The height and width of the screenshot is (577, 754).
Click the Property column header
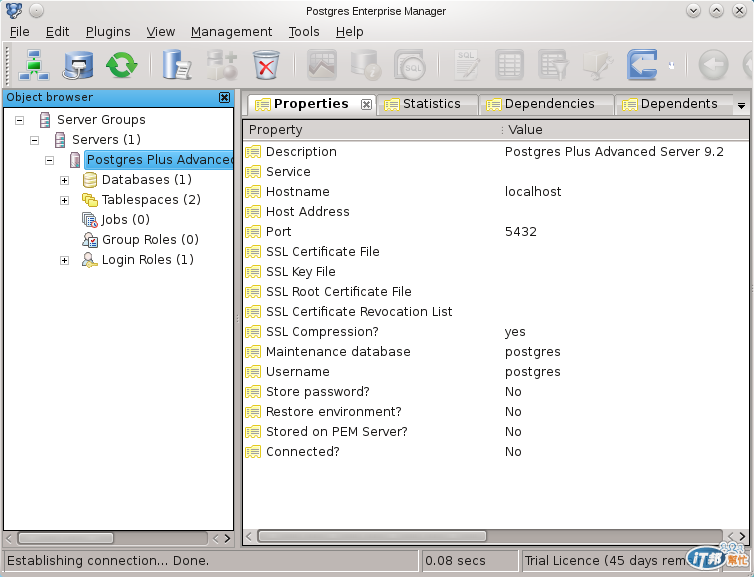pos(371,130)
